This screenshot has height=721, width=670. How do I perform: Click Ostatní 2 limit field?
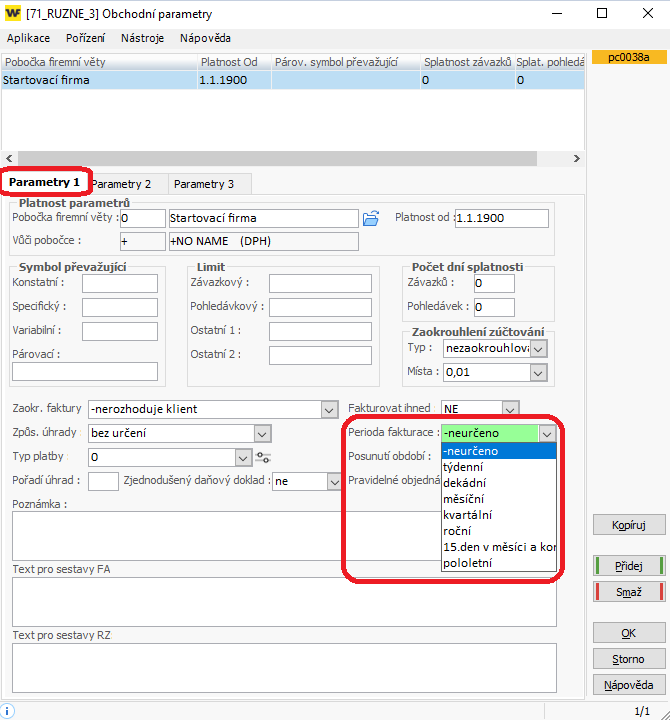tap(321, 355)
